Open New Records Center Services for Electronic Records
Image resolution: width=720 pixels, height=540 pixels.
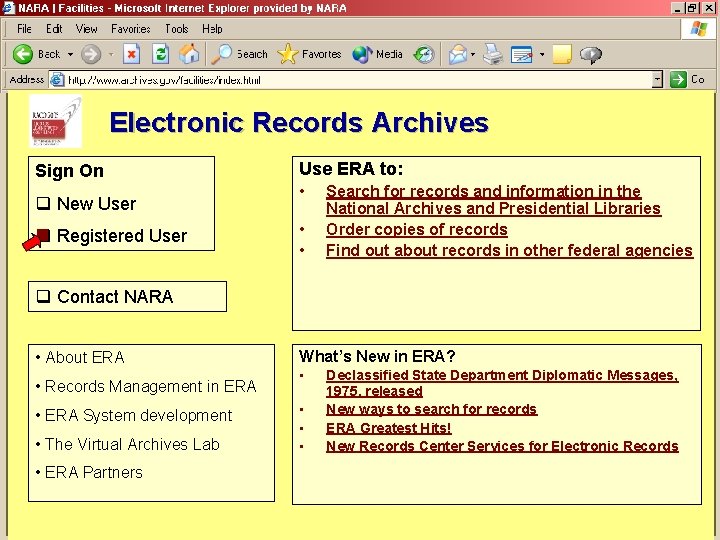click(x=502, y=446)
